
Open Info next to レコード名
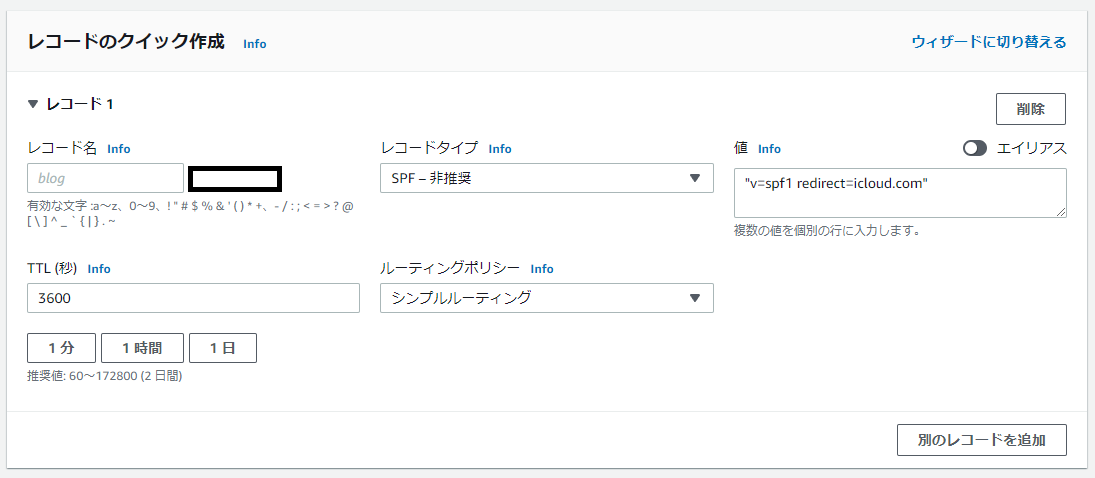tap(119, 149)
